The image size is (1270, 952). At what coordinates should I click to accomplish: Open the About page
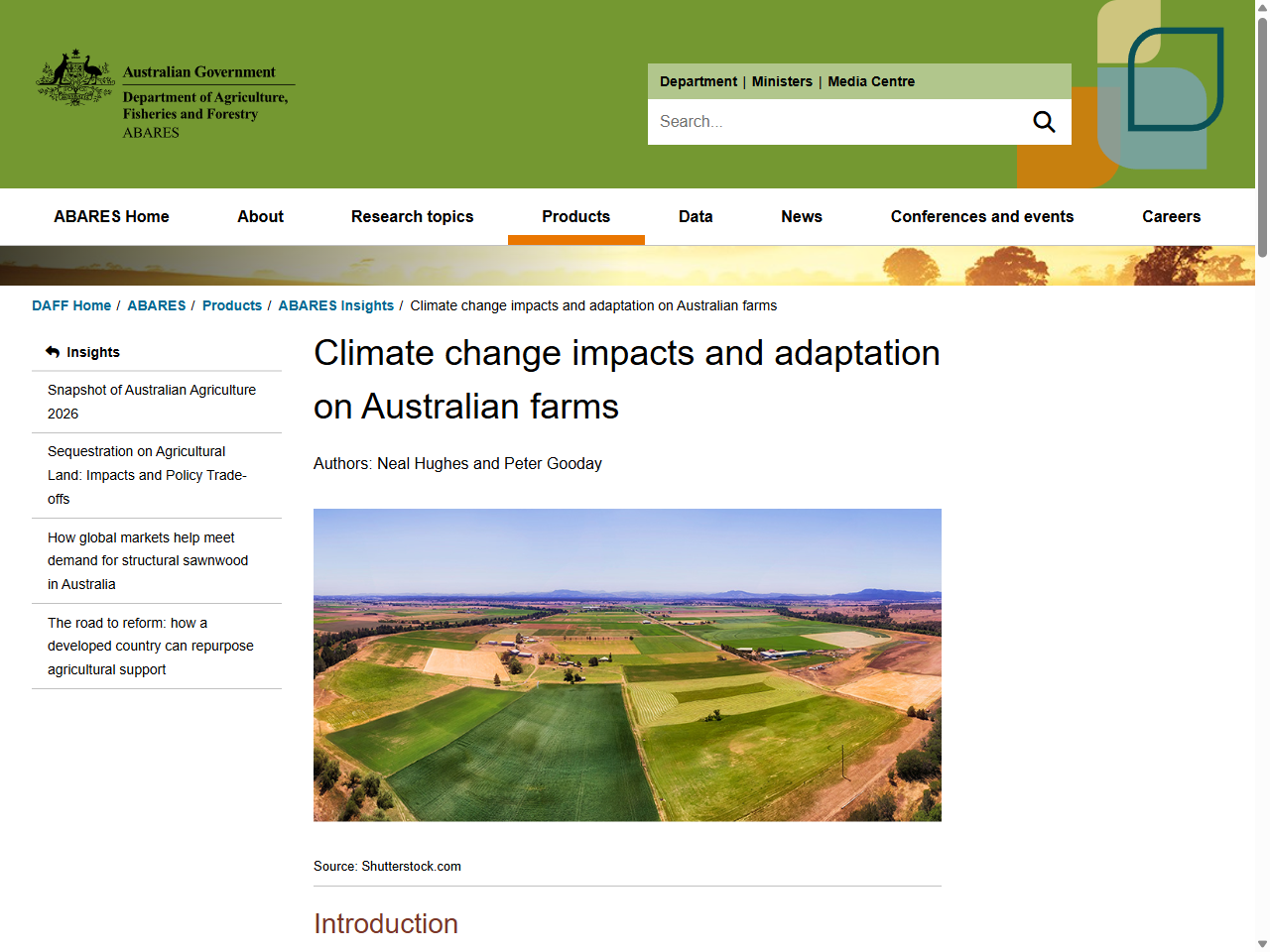pos(260,216)
